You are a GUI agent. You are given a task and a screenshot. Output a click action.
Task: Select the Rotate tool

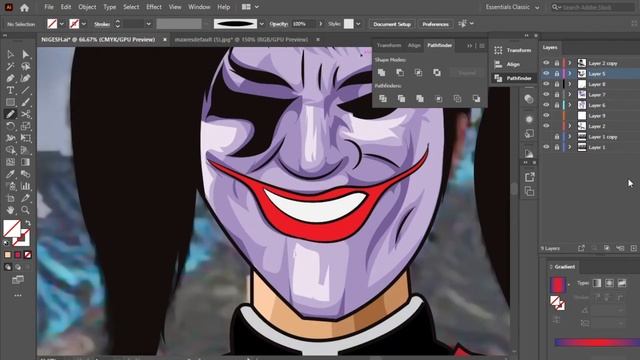[11, 126]
